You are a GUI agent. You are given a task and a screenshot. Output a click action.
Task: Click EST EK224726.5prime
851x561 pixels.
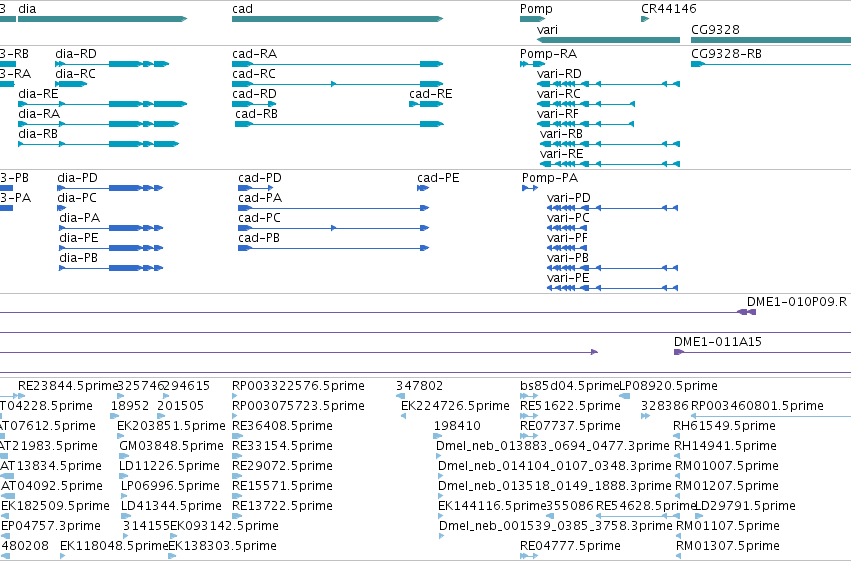455,406
